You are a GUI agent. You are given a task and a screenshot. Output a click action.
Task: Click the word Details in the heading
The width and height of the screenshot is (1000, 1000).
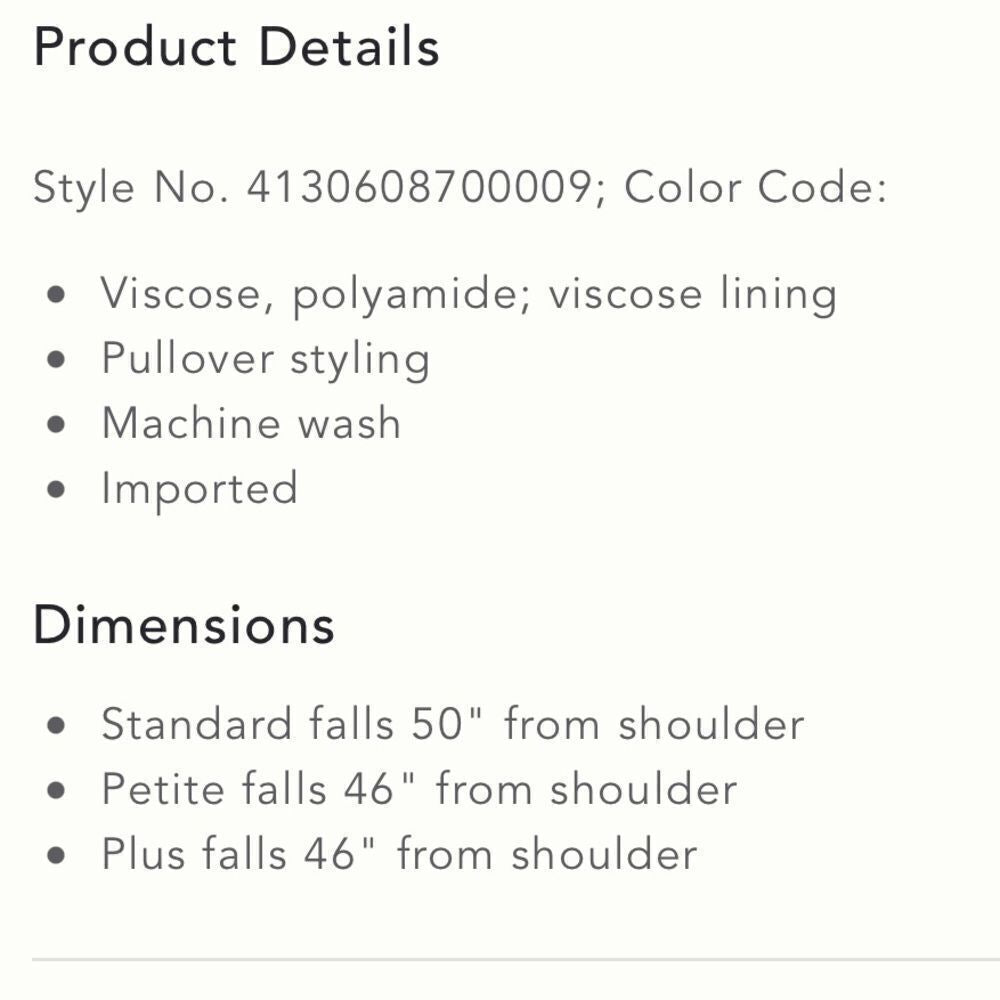(349, 47)
